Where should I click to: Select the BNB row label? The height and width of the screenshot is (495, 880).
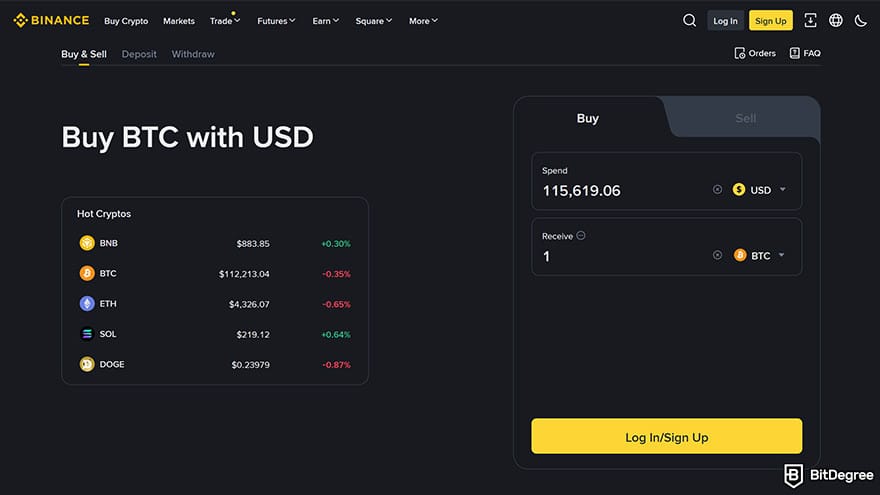click(x=108, y=243)
